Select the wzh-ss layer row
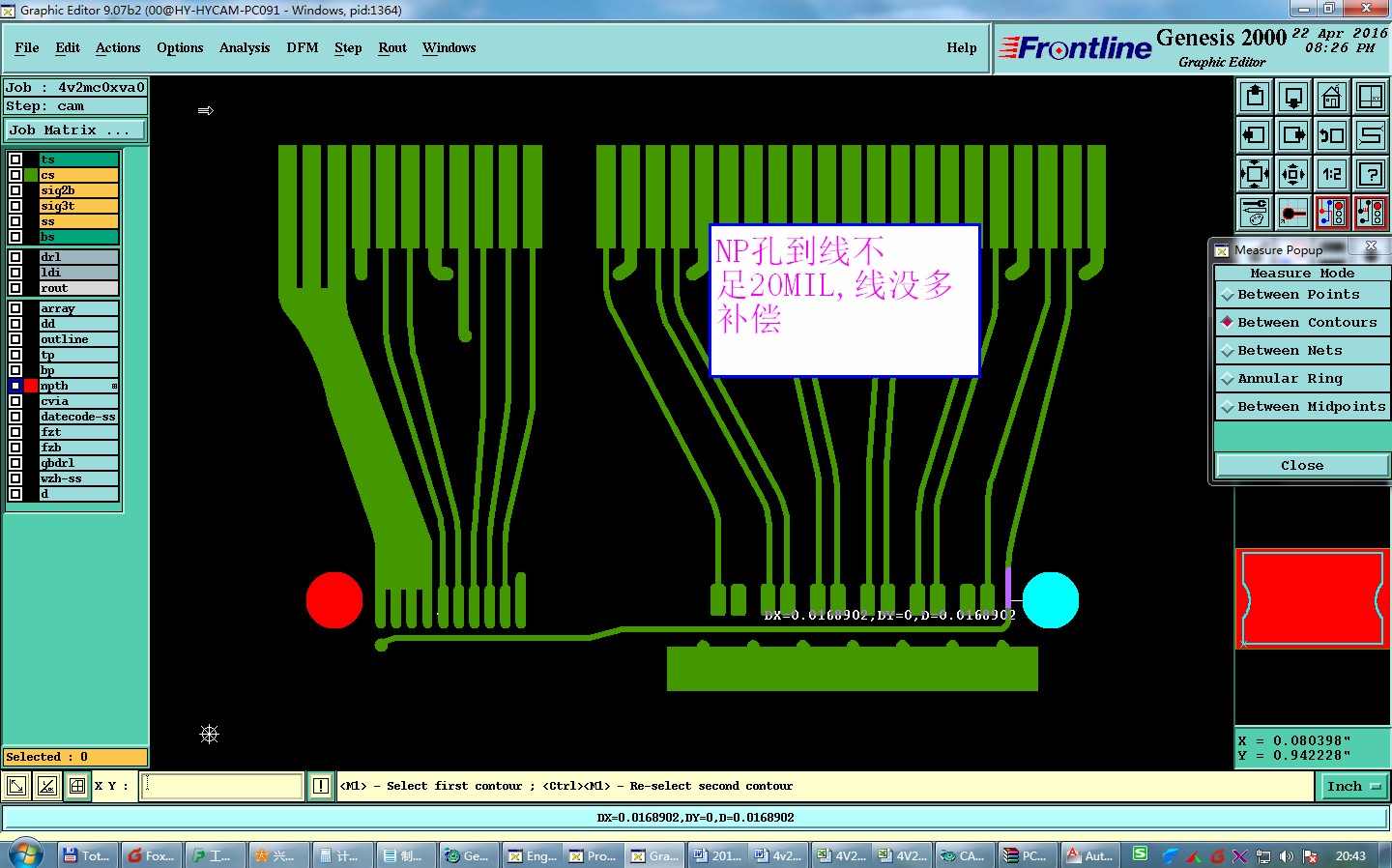 click(79, 478)
